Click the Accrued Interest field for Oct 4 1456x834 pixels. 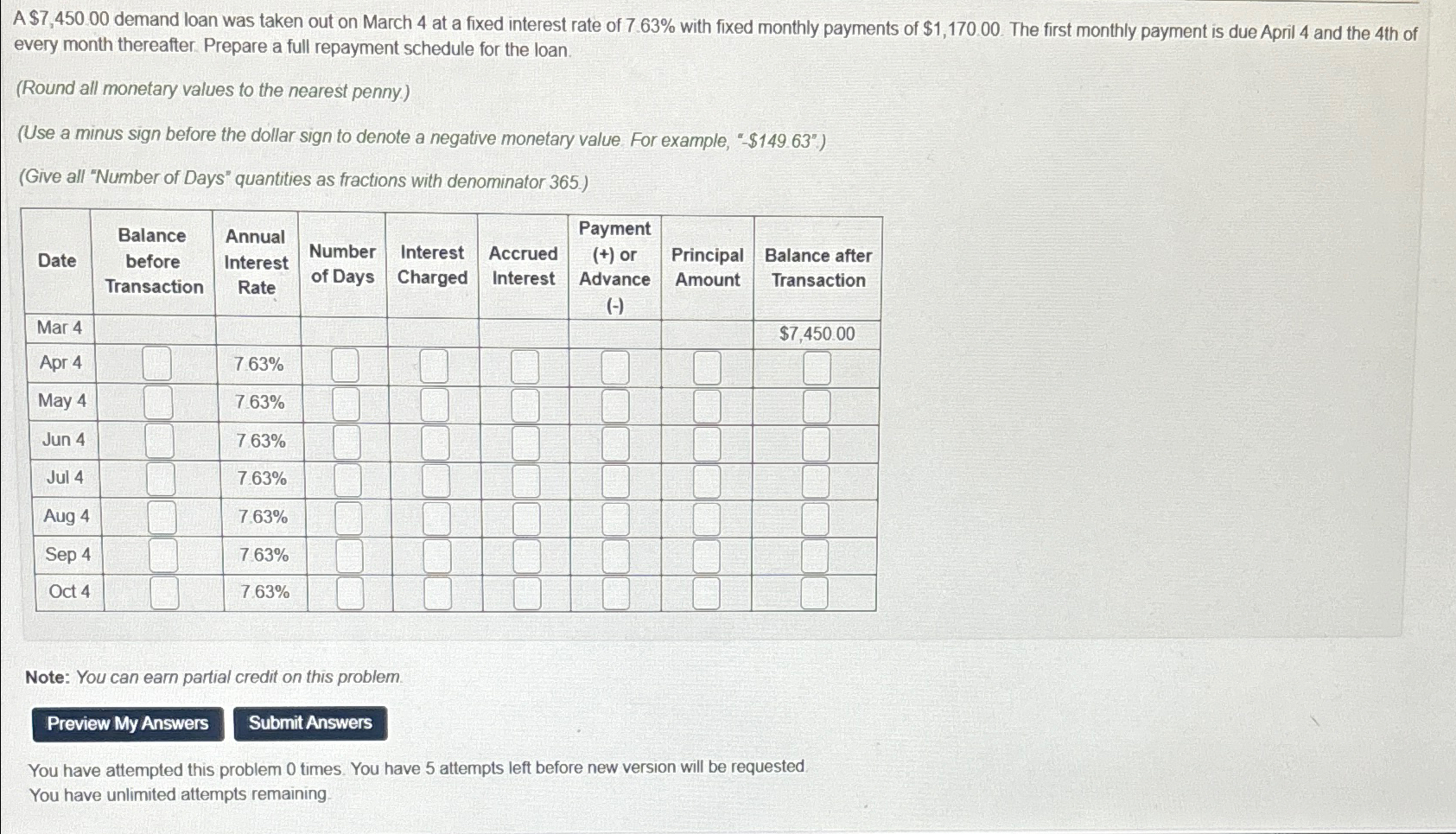[525, 591]
